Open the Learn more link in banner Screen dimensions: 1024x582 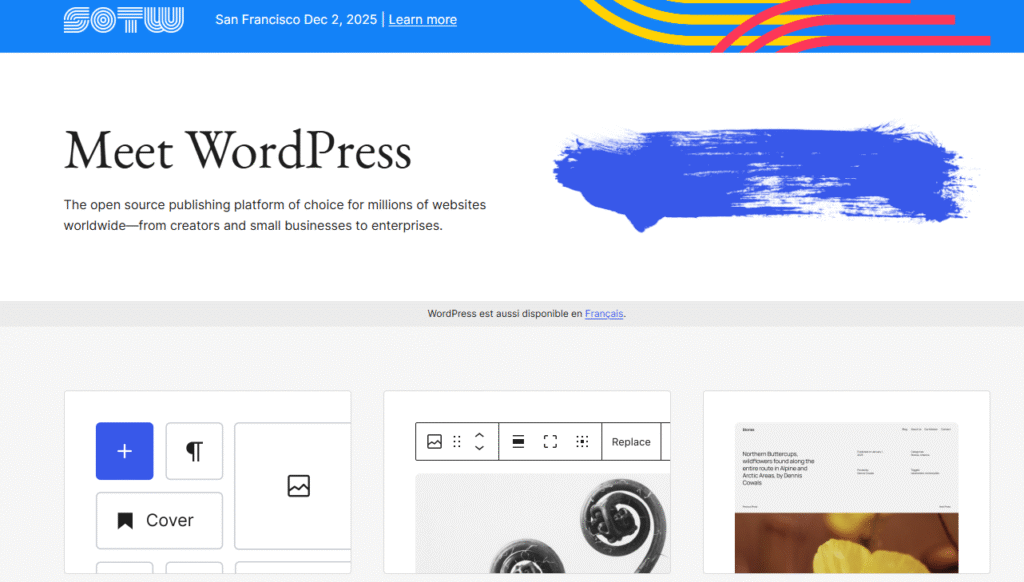click(422, 20)
